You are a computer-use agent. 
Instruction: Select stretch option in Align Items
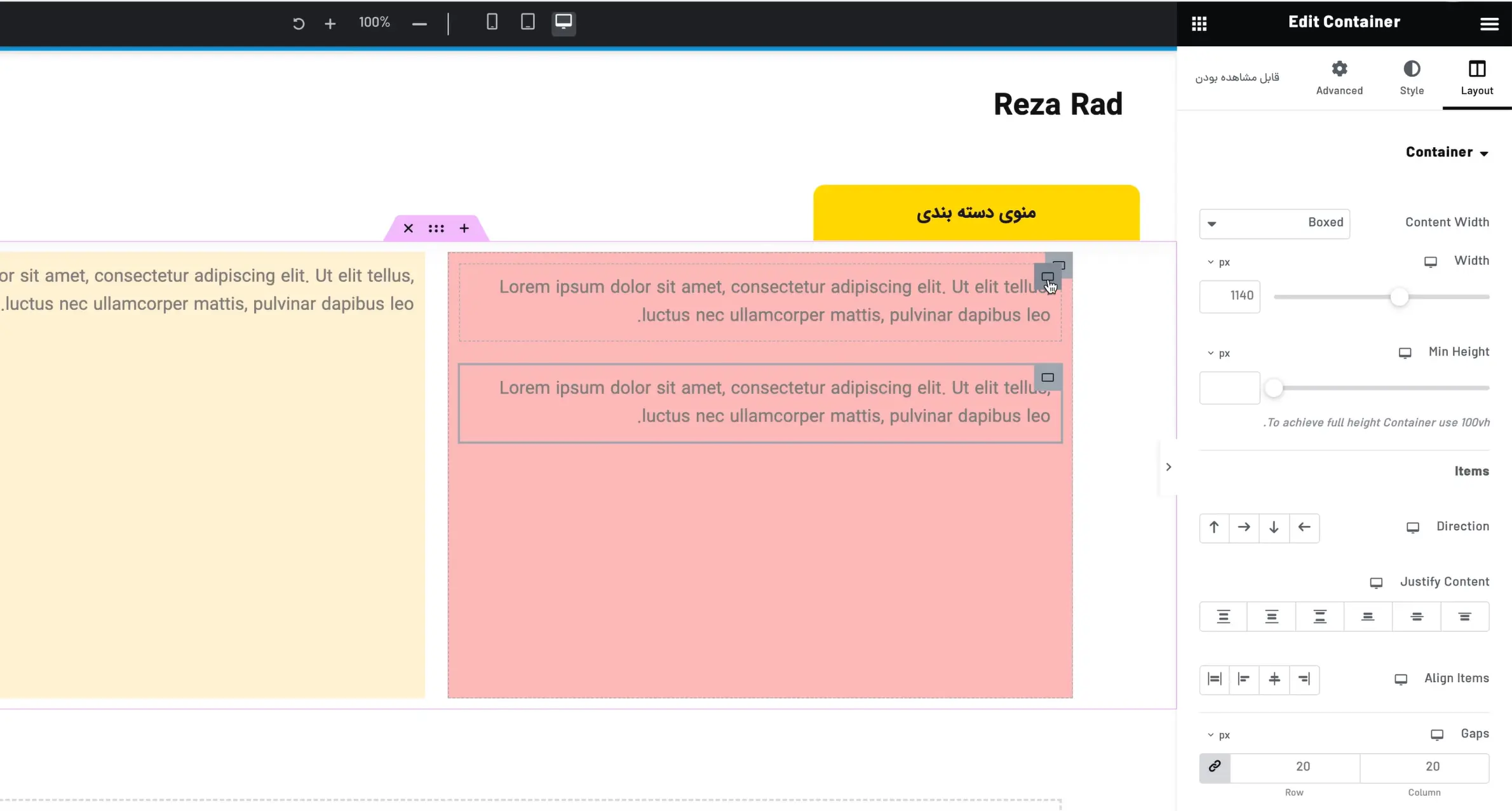pos(1214,680)
